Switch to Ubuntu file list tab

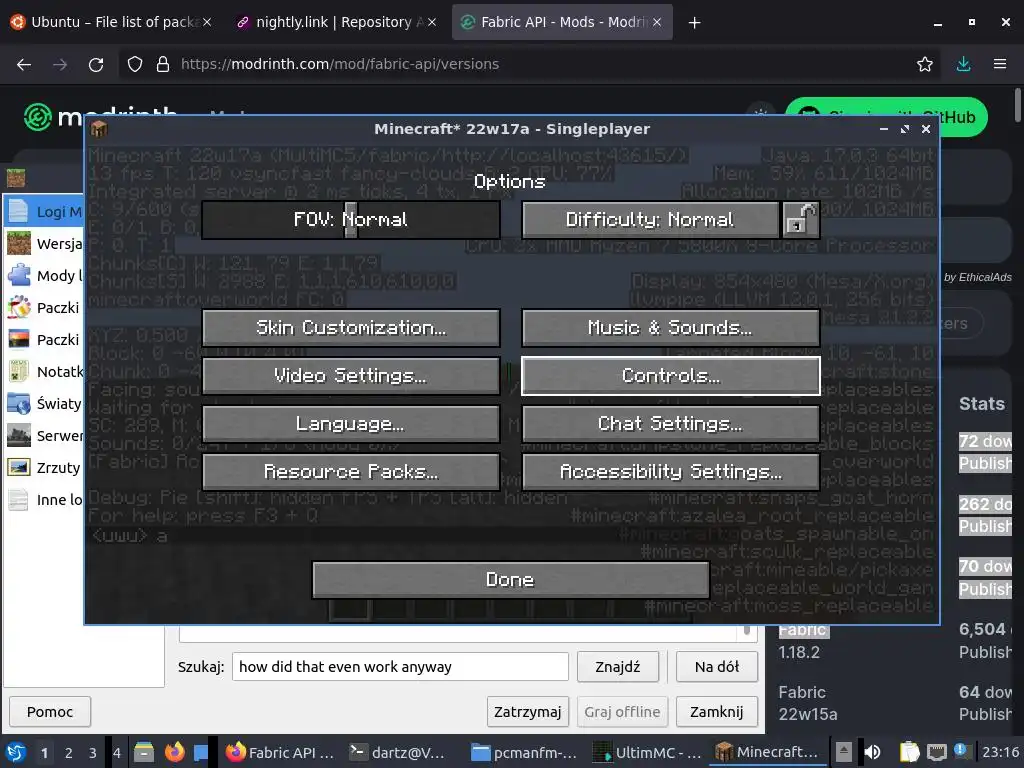point(111,22)
